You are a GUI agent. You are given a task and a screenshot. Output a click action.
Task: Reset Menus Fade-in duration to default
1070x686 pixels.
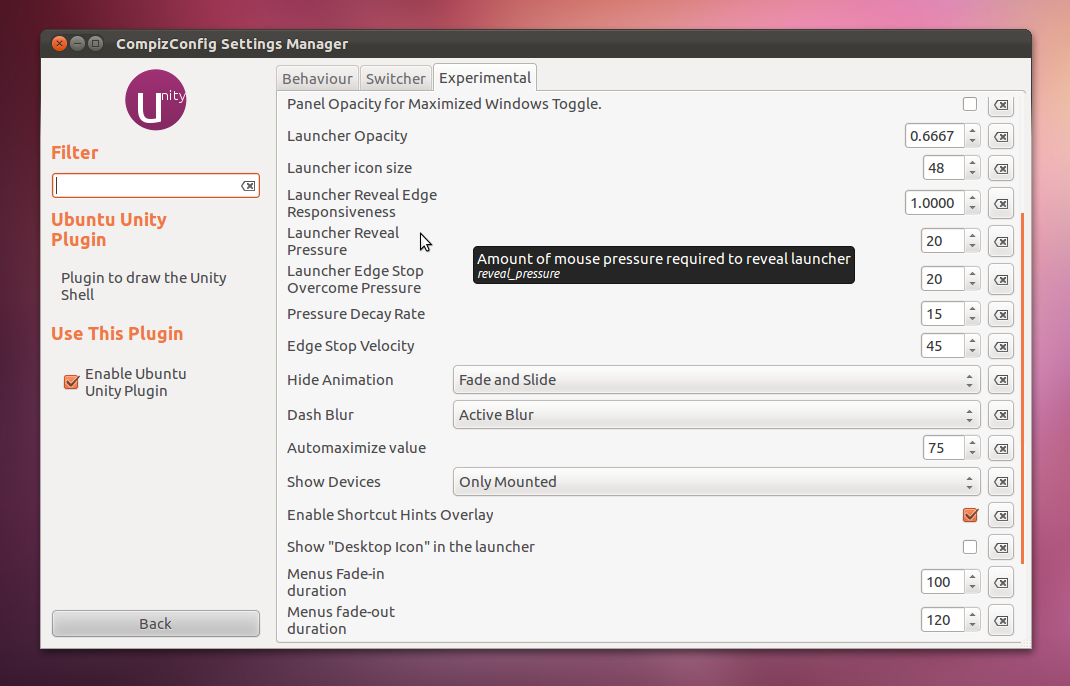point(1001,581)
